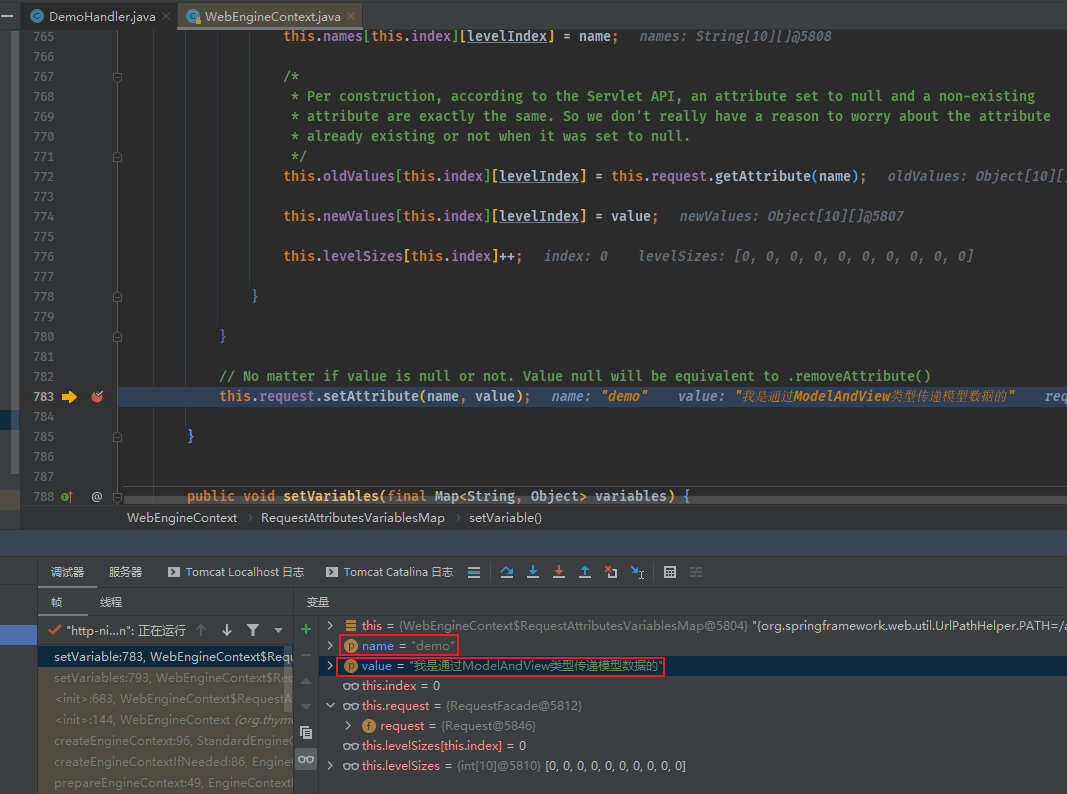Image resolution: width=1067 pixels, height=794 pixels.
Task: Click the editor horizontal scrollbar
Action: pyautogui.click(x=595, y=500)
